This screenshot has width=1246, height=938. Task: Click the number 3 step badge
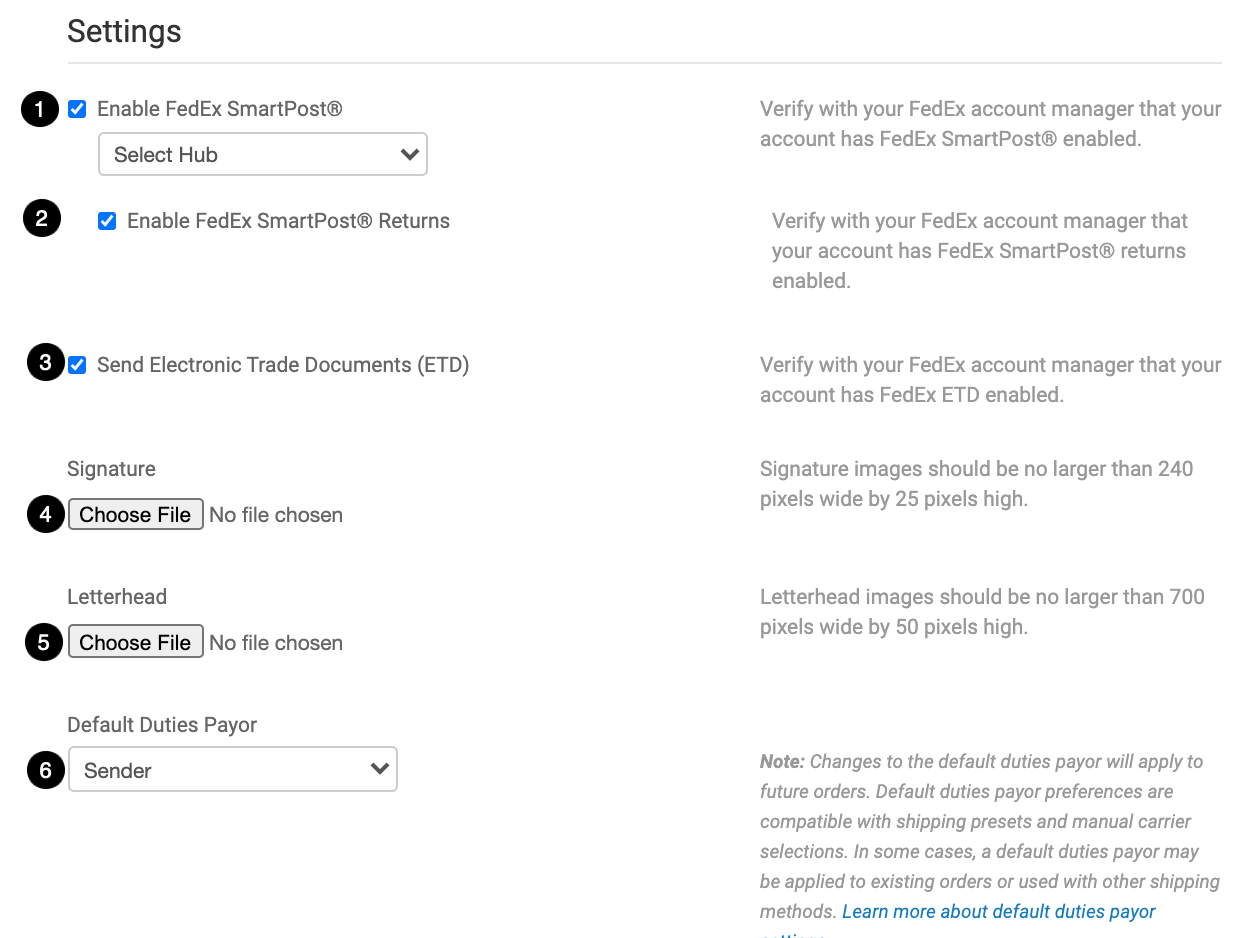pos(44,363)
